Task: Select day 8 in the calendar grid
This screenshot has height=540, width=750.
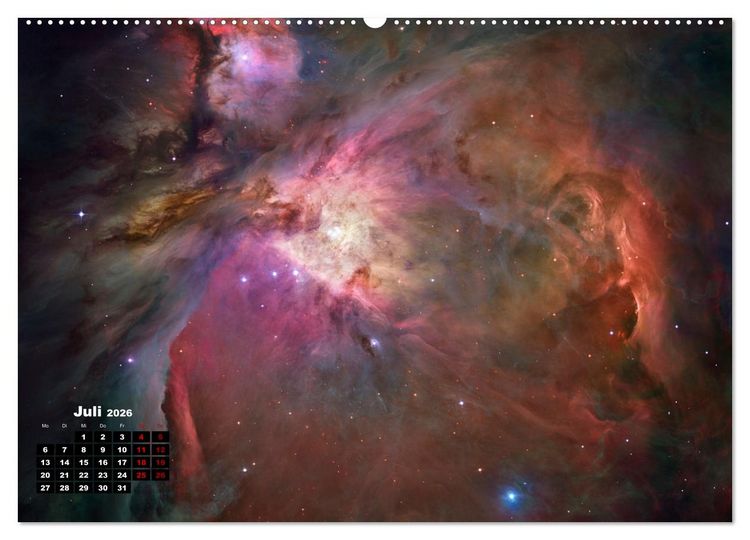Action: coord(84,450)
